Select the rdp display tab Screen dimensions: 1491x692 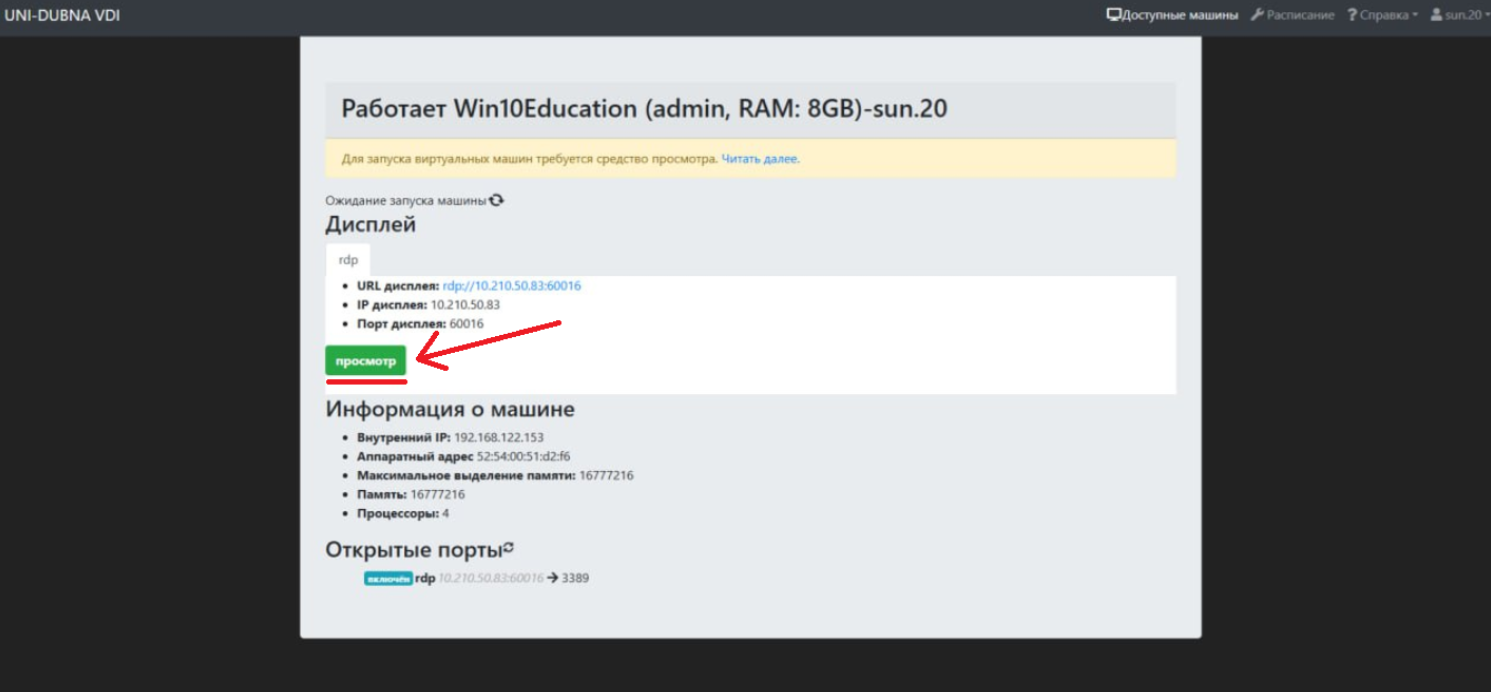pos(348,260)
